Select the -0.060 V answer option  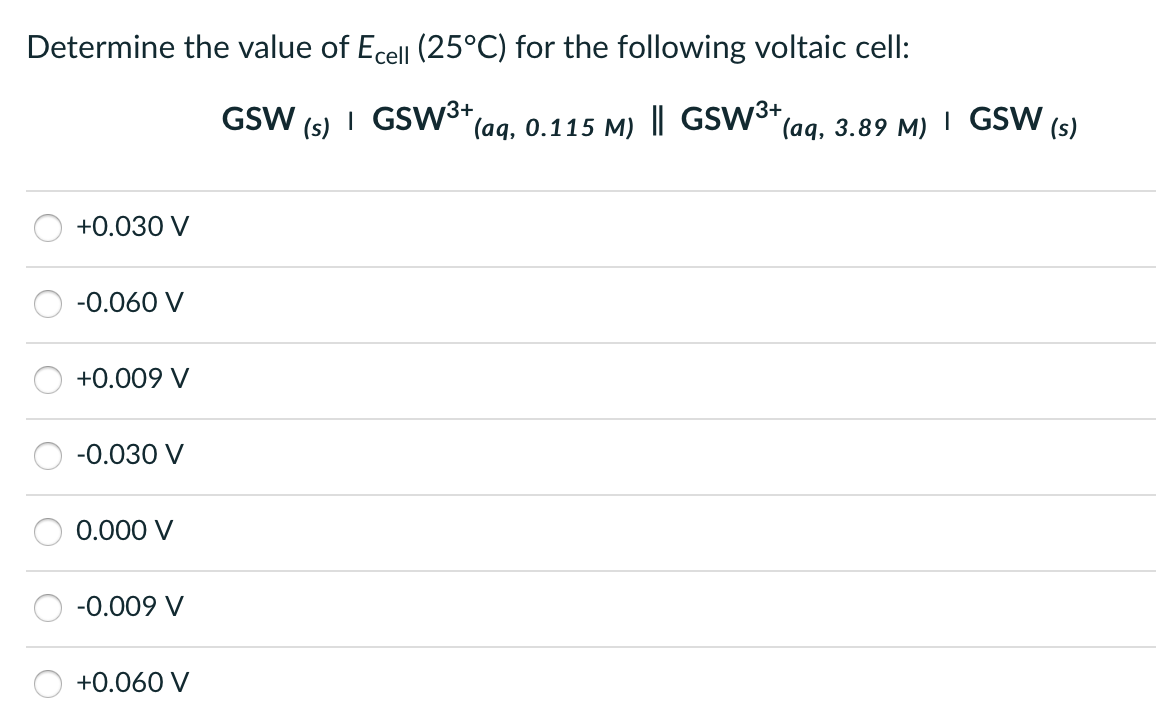[47, 303]
